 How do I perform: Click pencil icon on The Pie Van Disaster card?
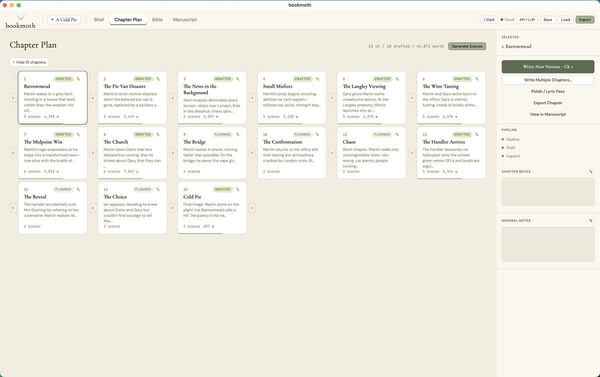coord(158,79)
